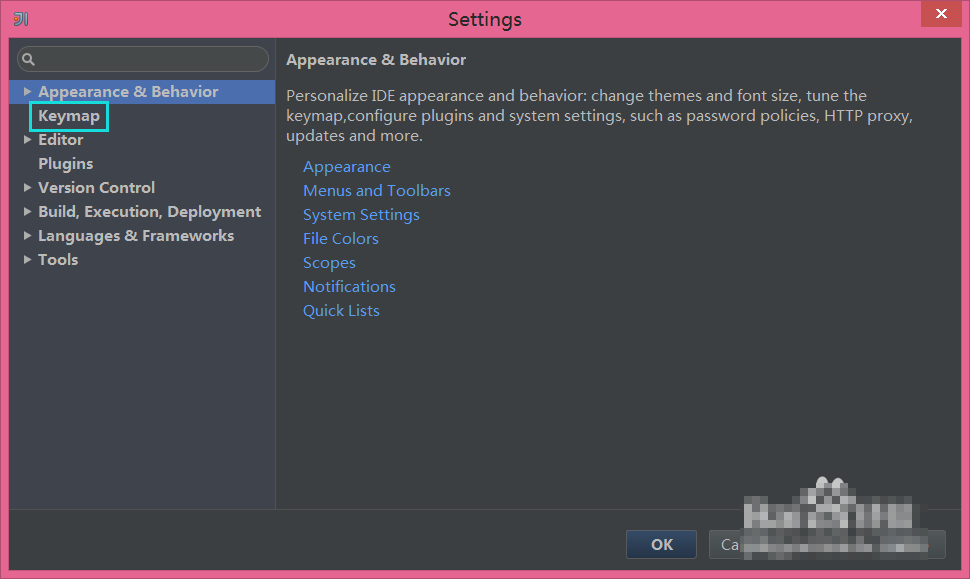Expand the Languages & Frameworks arrow
The width and height of the screenshot is (970, 579).
point(28,236)
